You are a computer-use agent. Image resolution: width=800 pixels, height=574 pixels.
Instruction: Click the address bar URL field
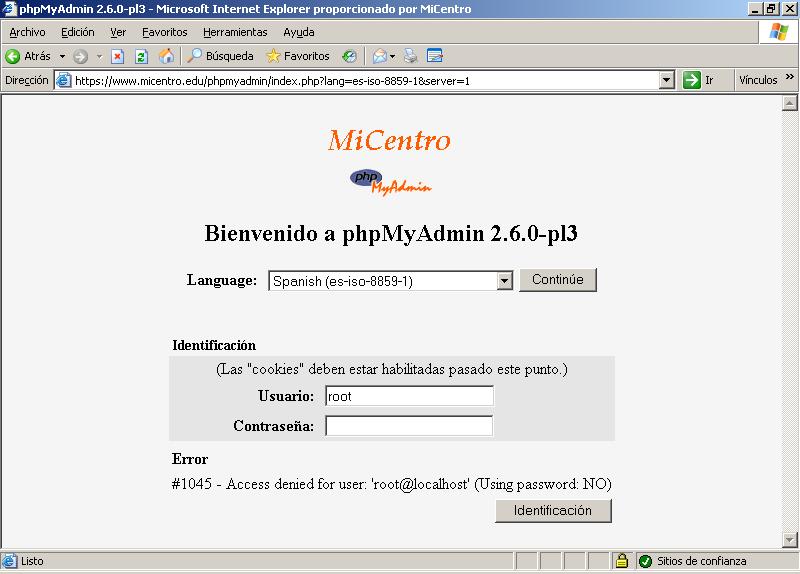(365, 81)
